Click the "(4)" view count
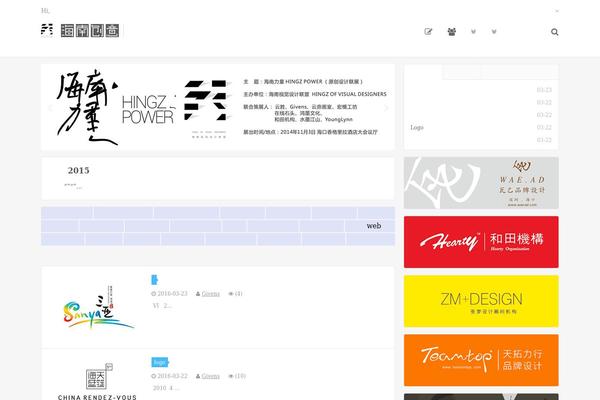Screen dimensions: 600x400 [x=239, y=294]
